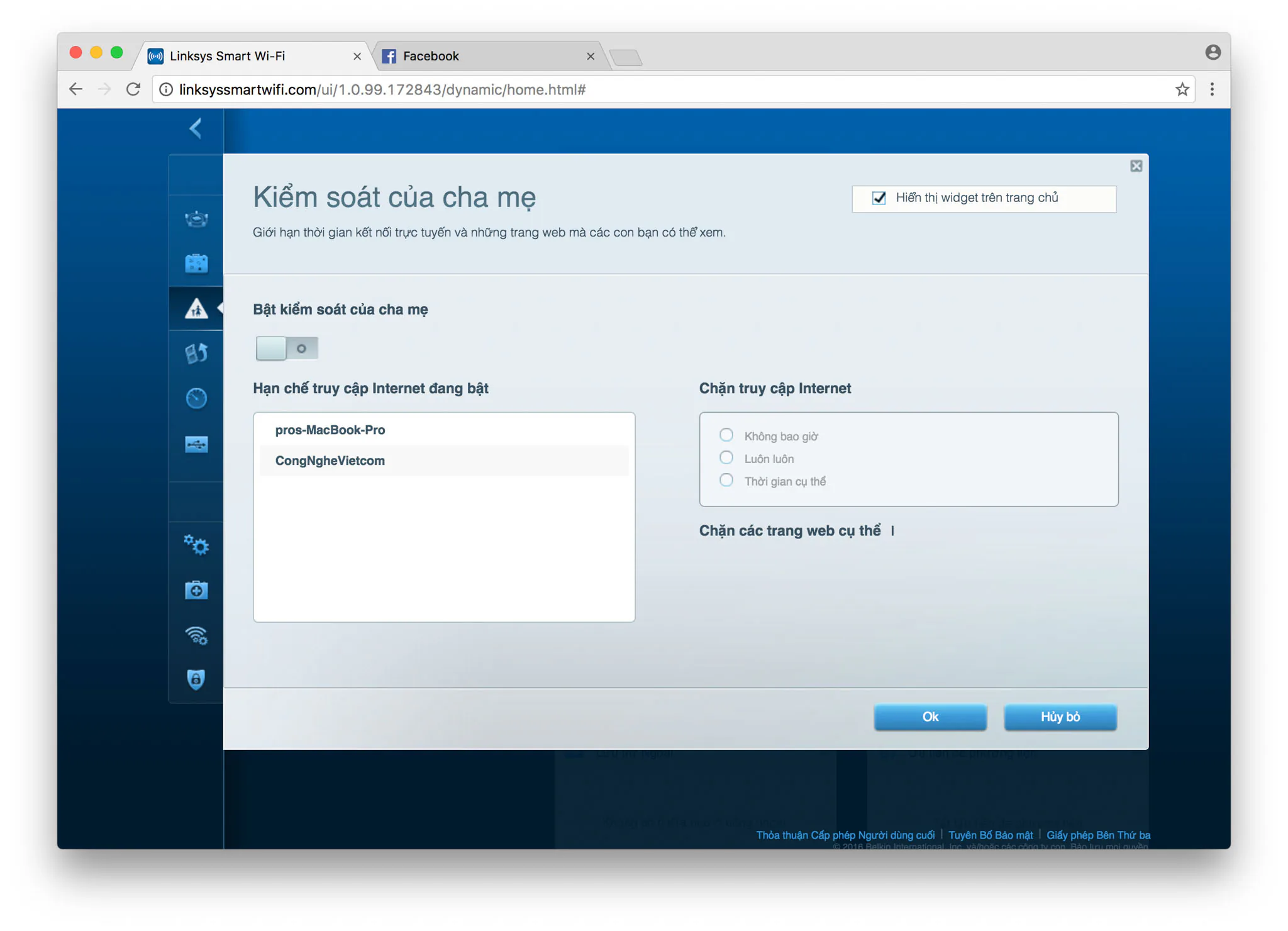This screenshot has width=1288, height=931.
Task: Toggle 'Hiển thị widget trên trang chủ' checkbox
Action: point(879,198)
